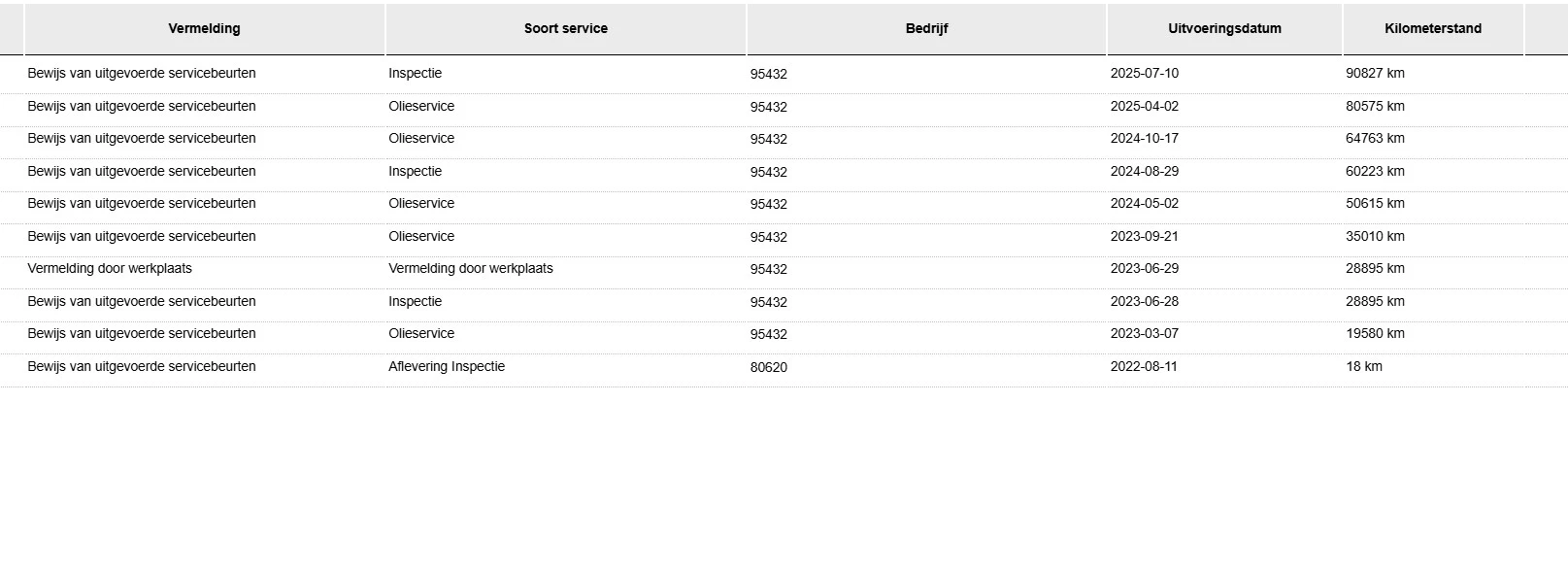Click the Aflevering Inspectie service cell
The image size is (1568, 571).
pyautogui.click(x=447, y=367)
